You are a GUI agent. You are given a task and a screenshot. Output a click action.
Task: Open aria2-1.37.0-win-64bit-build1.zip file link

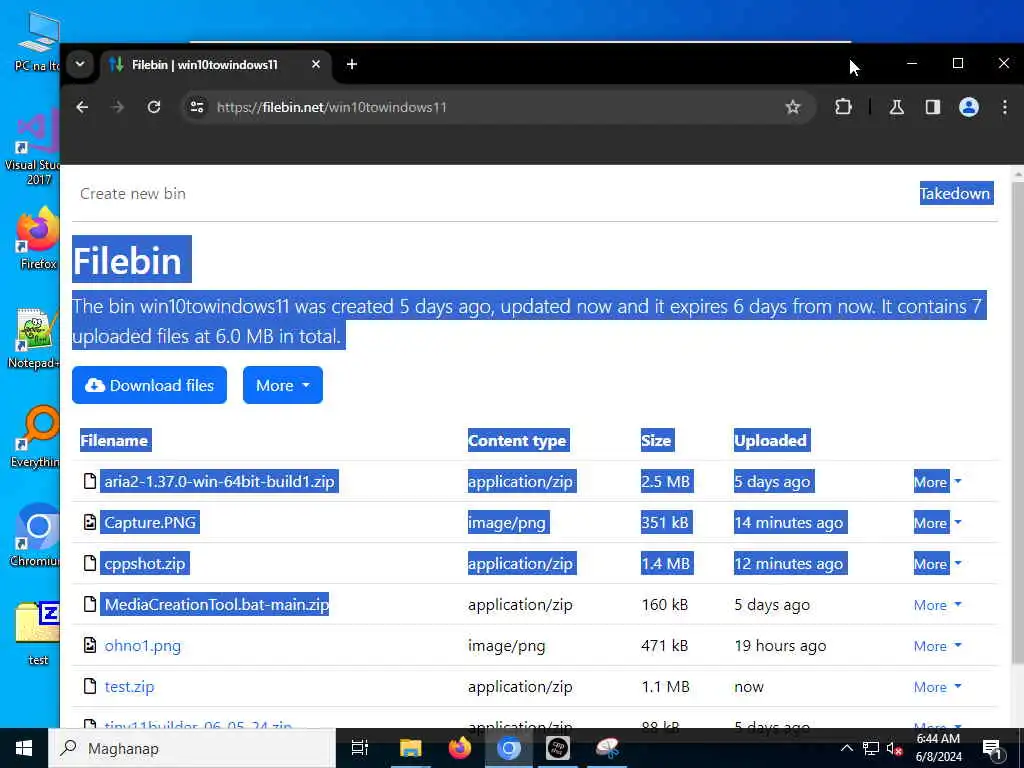tap(219, 482)
